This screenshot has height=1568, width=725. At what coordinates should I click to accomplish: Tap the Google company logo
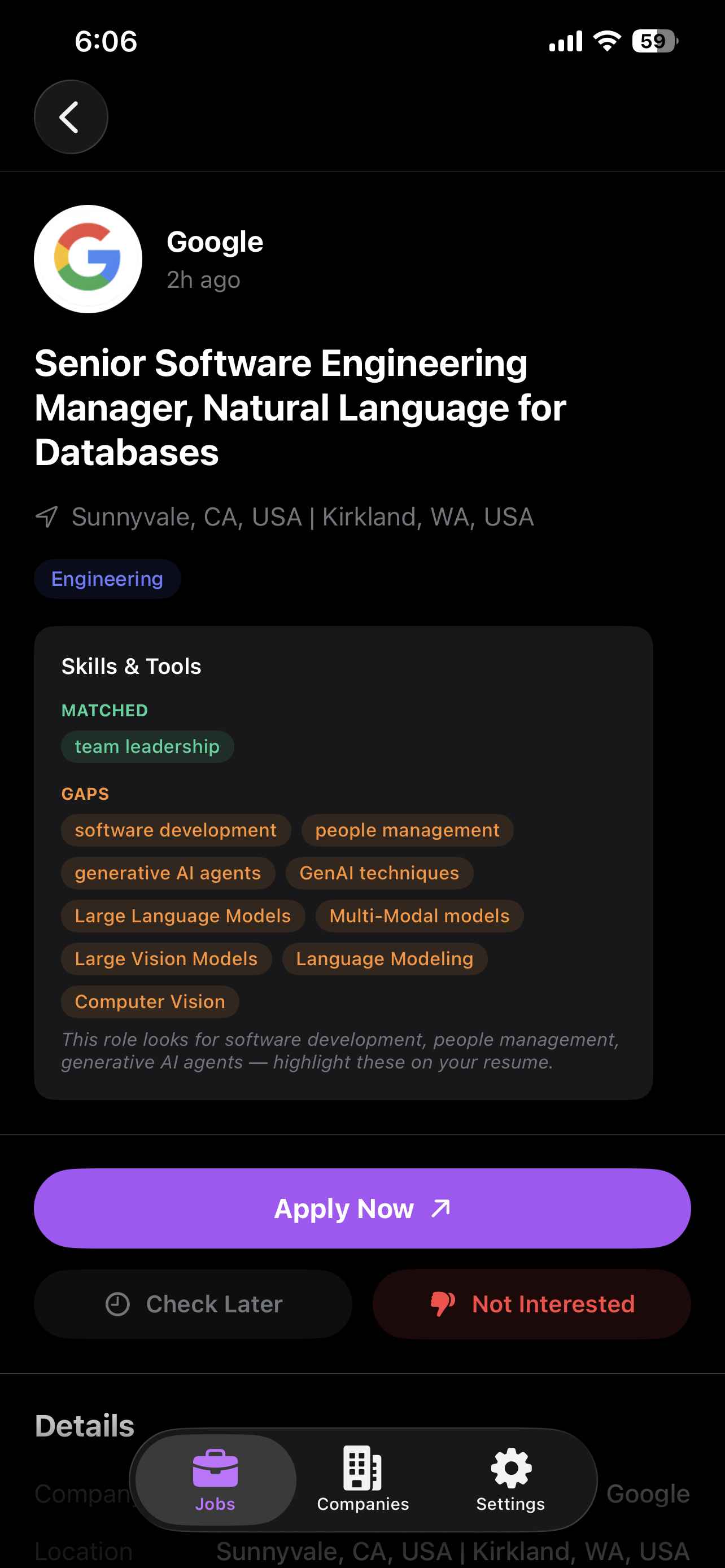(x=88, y=259)
